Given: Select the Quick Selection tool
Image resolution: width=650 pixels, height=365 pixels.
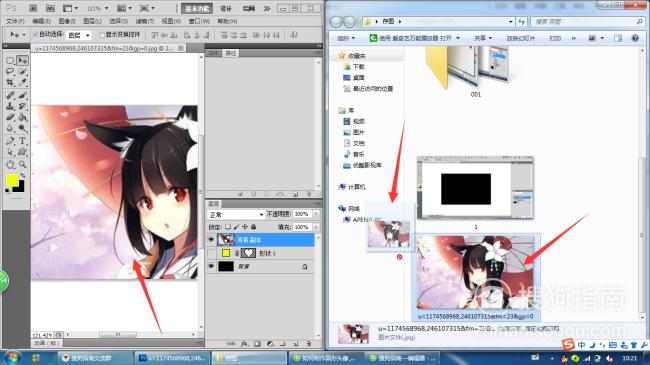Looking at the screenshot, I should pos(23,72).
